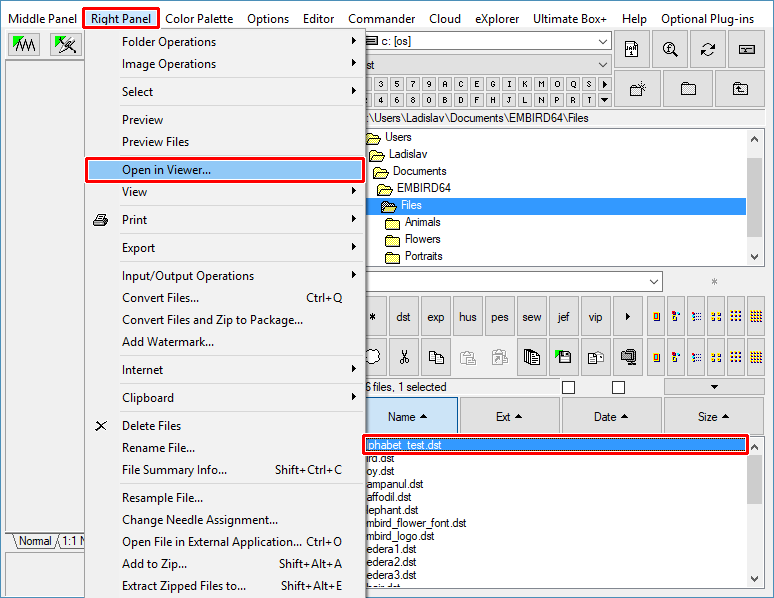Expand the Export submenu
774x598 pixels.
(x=225, y=248)
